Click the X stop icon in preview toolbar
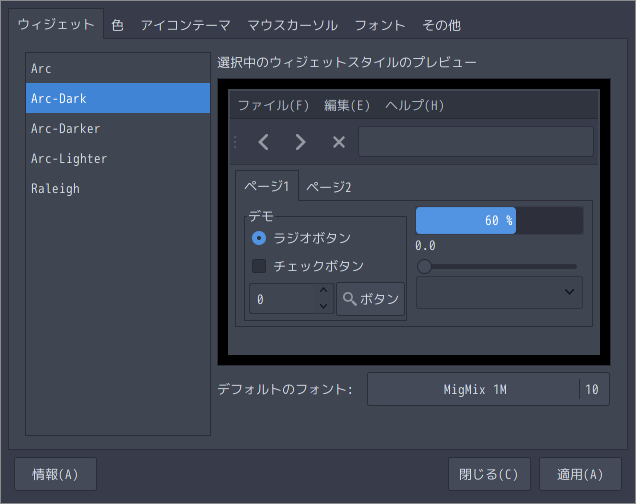The image size is (636, 504). click(x=339, y=142)
